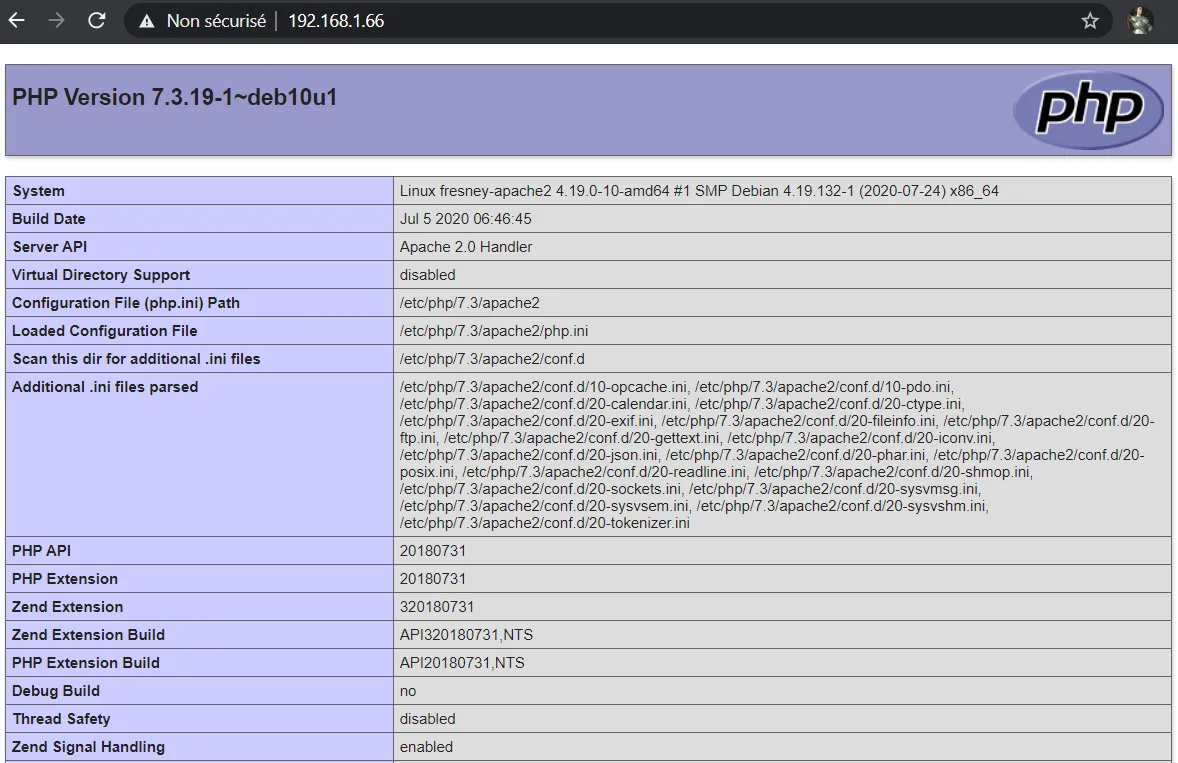Select the 'PHP API' row label
The height and width of the screenshot is (763, 1178).
pos(41,550)
